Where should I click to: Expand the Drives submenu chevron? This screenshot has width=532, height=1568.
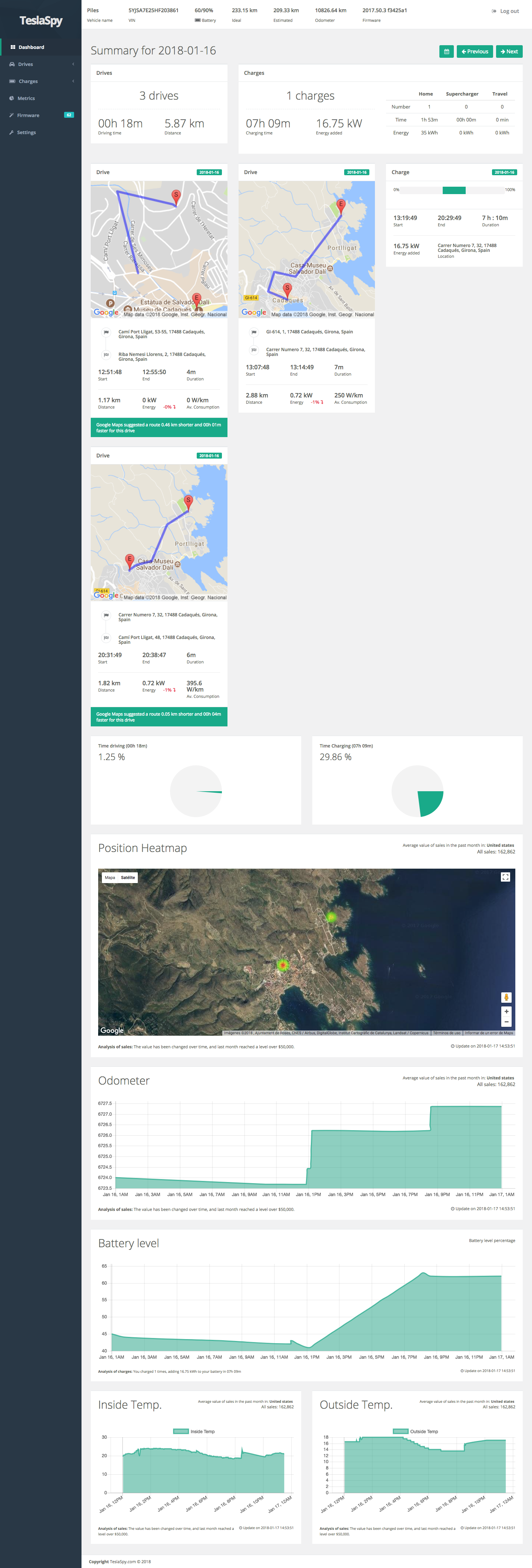73,64
